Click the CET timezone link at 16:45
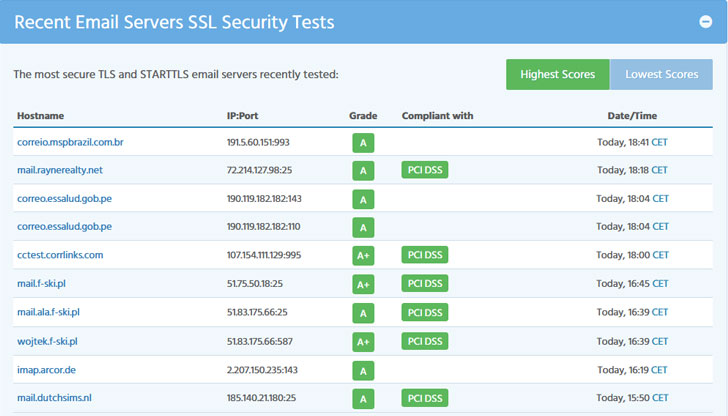The image size is (728, 416). pyautogui.click(x=659, y=284)
